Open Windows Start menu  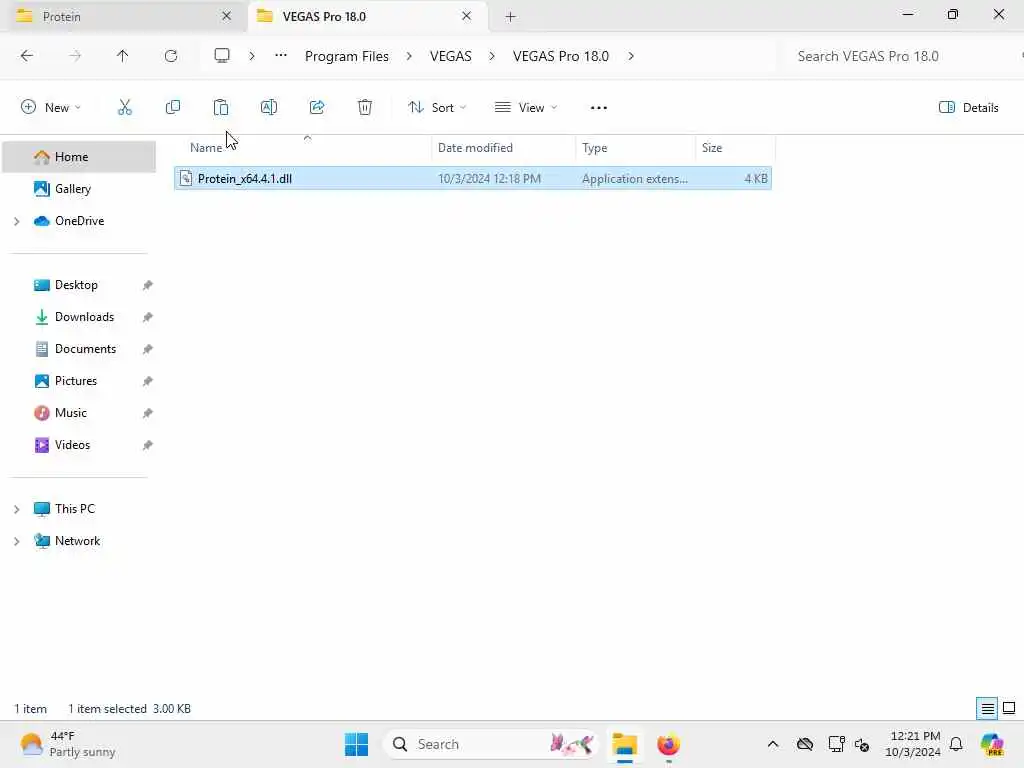pos(357,744)
